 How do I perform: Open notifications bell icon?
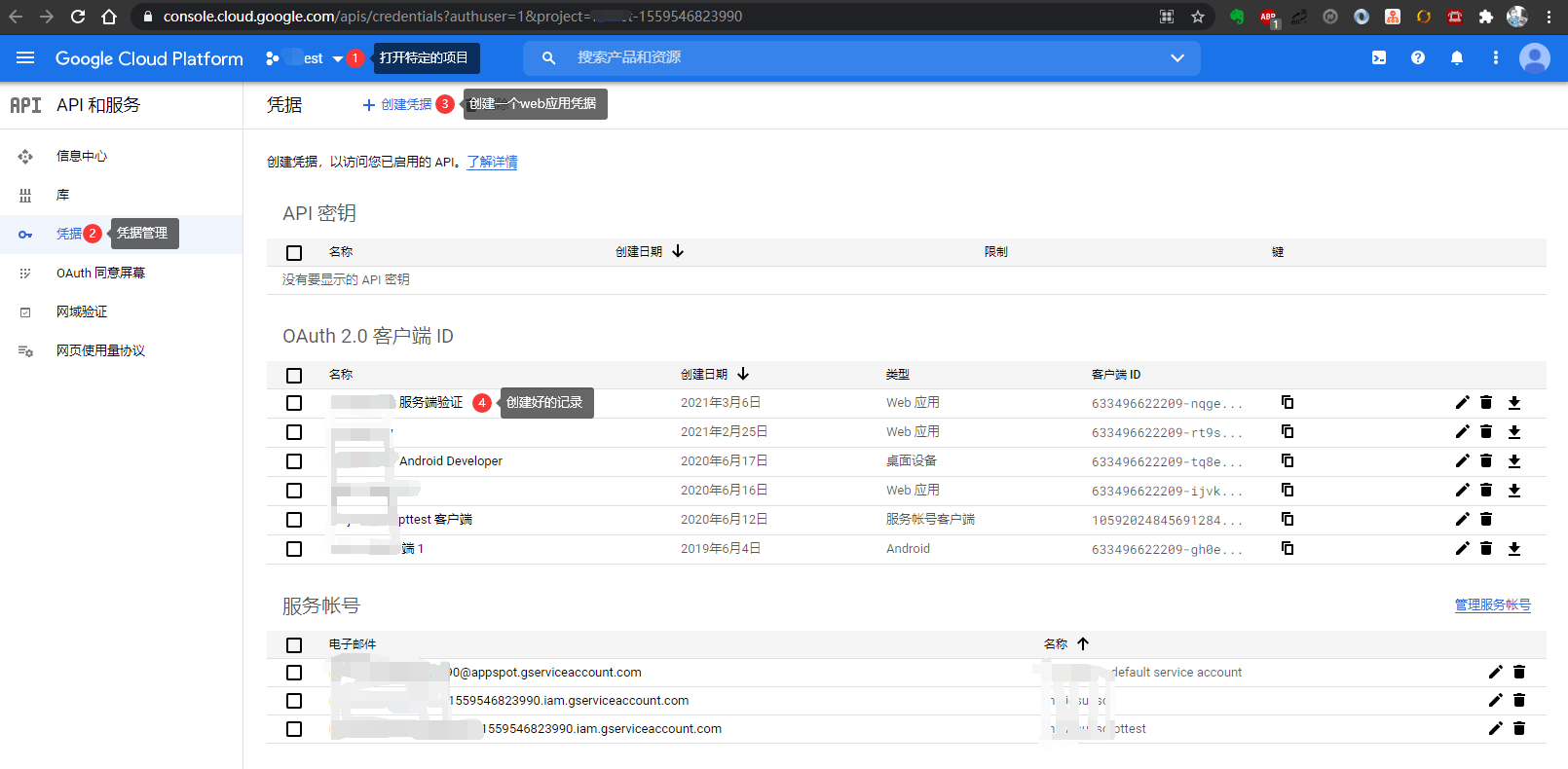pyautogui.click(x=1457, y=58)
